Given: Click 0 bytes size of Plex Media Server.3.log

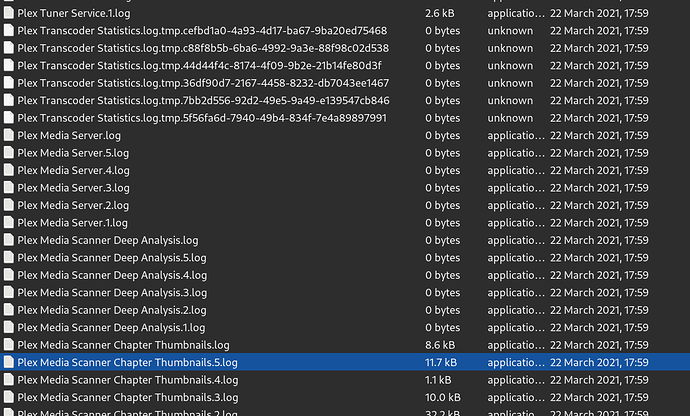Looking at the screenshot, I should (x=443, y=188).
